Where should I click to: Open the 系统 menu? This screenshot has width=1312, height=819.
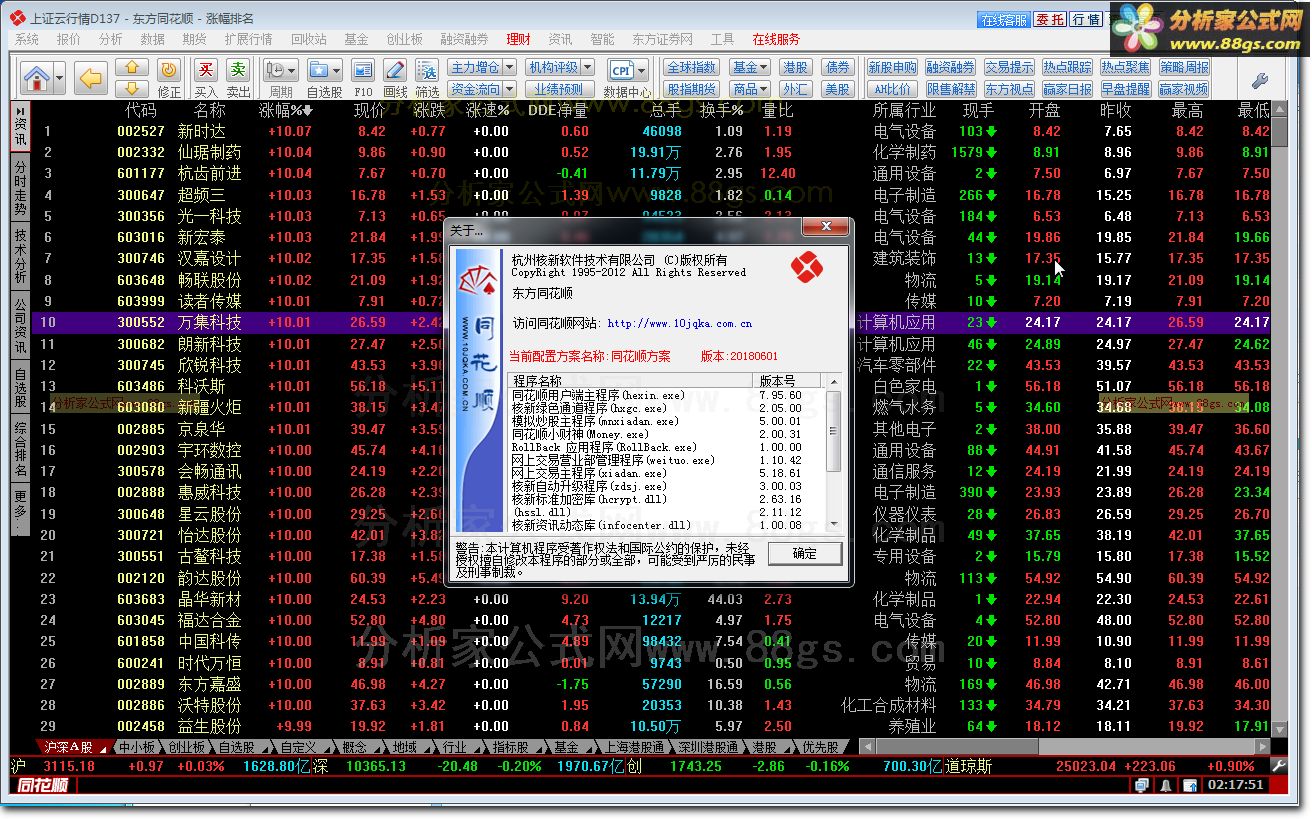click(x=27, y=39)
